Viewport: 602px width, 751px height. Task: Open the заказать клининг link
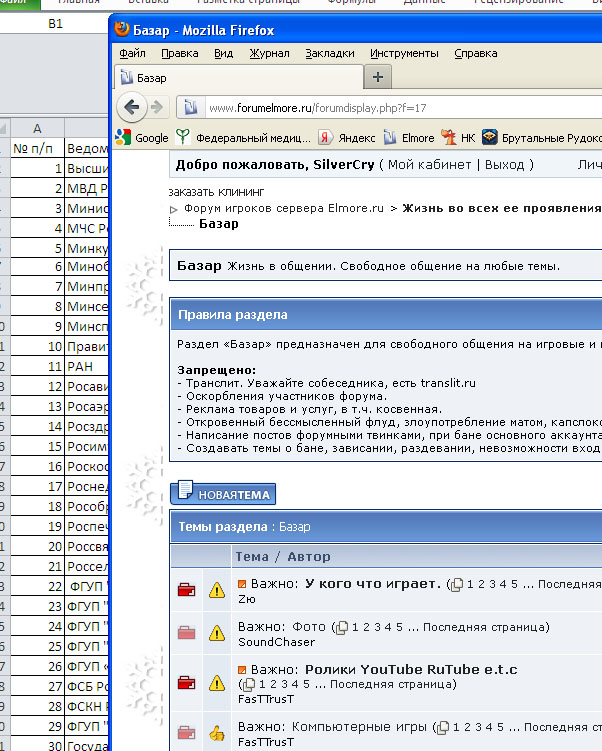coord(216,192)
